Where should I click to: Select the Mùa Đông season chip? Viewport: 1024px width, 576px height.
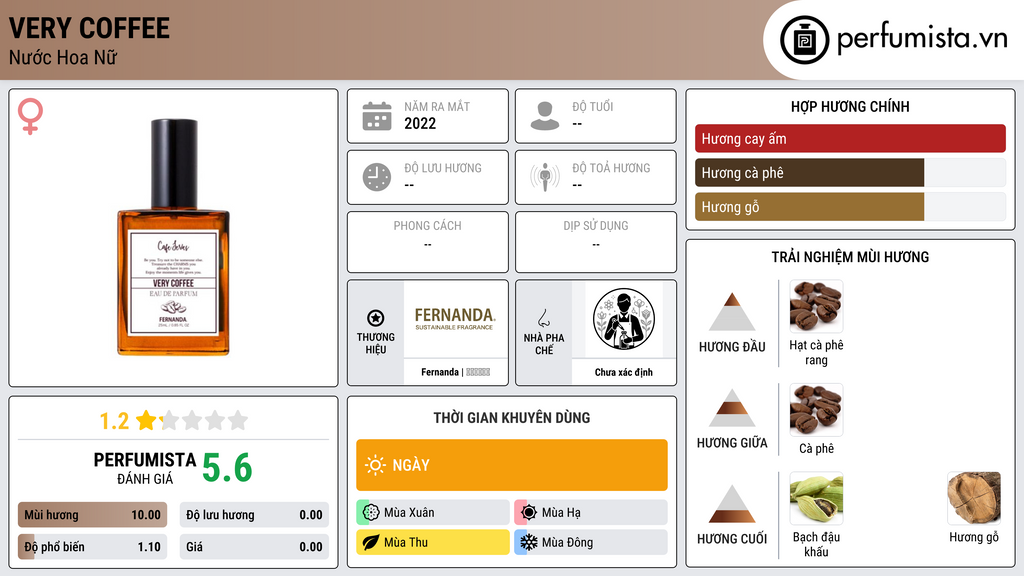click(x=590, y=542)
